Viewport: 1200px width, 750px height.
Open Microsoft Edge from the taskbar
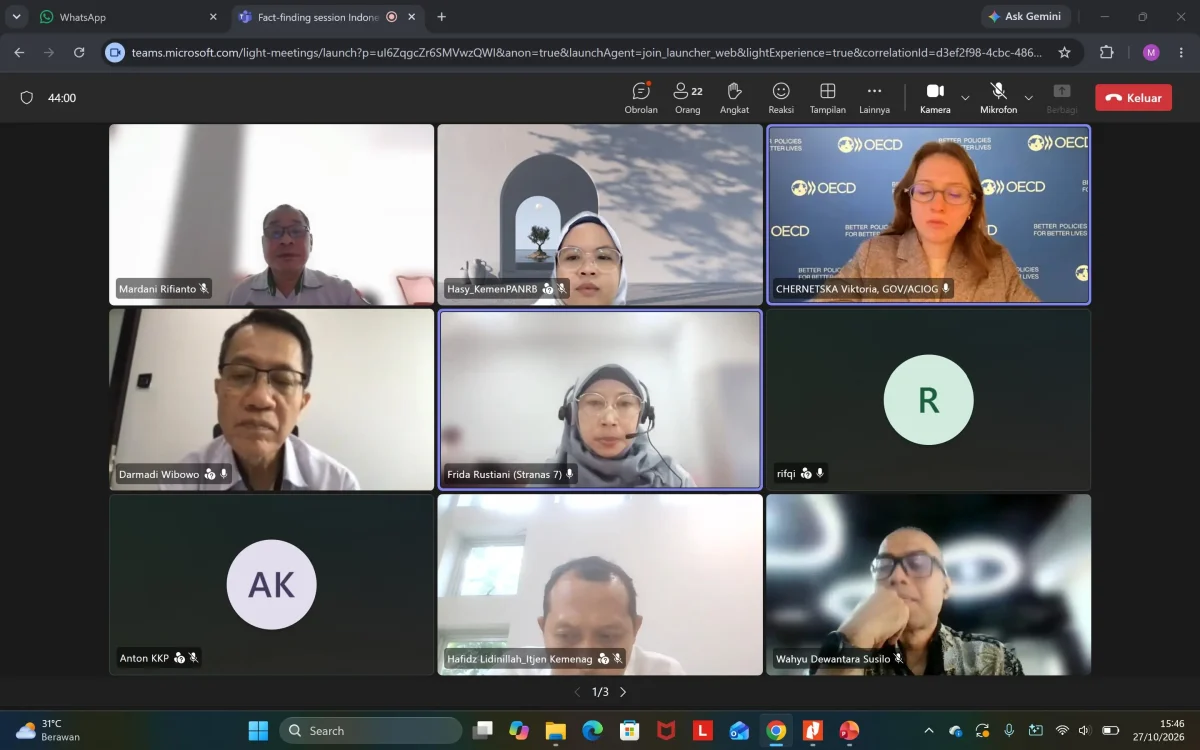pos(593,731)
